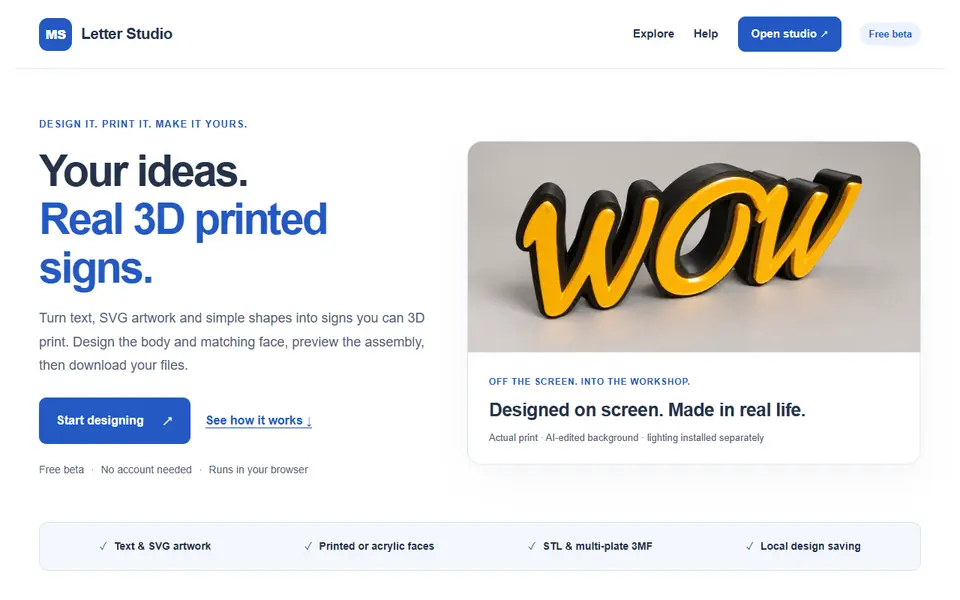Open the Explore nav link

[x=653, y=34]
